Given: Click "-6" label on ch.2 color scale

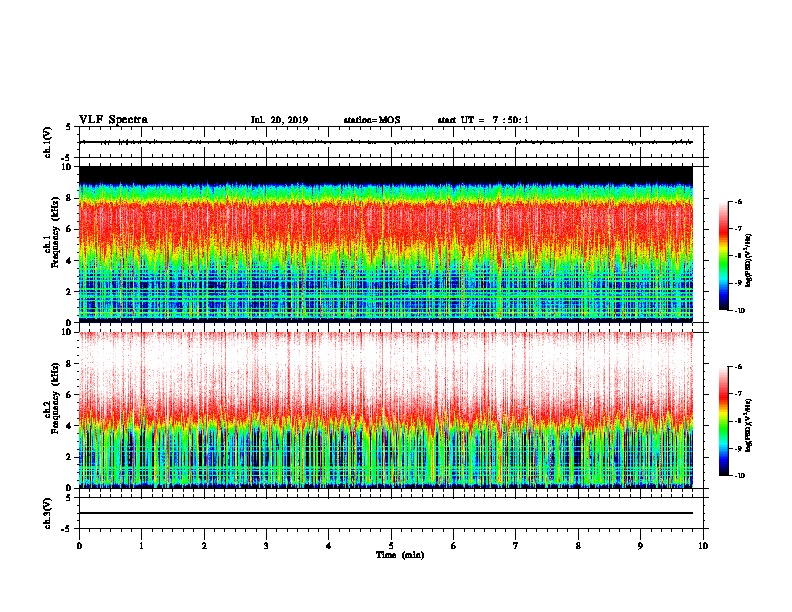Looking at the screenshot, I should click(x=738, y=367).
